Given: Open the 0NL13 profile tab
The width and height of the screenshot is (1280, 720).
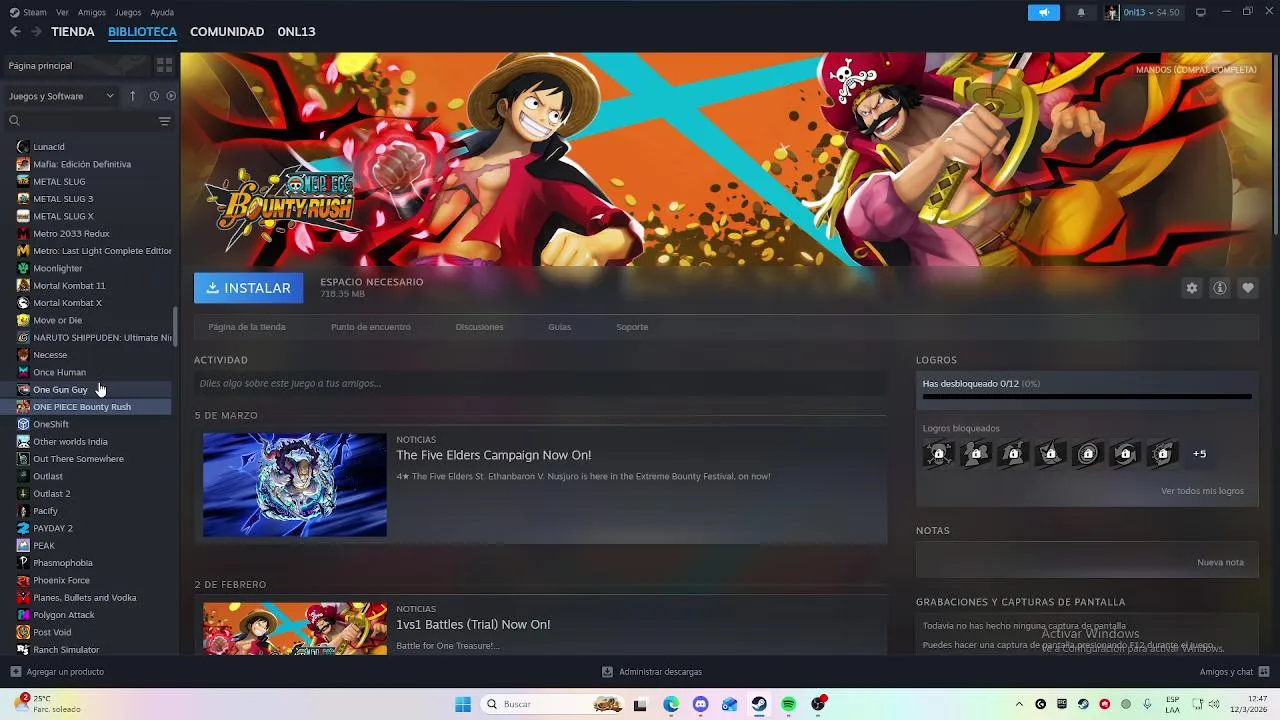Looking at the screenshot, I should [297, 32].
